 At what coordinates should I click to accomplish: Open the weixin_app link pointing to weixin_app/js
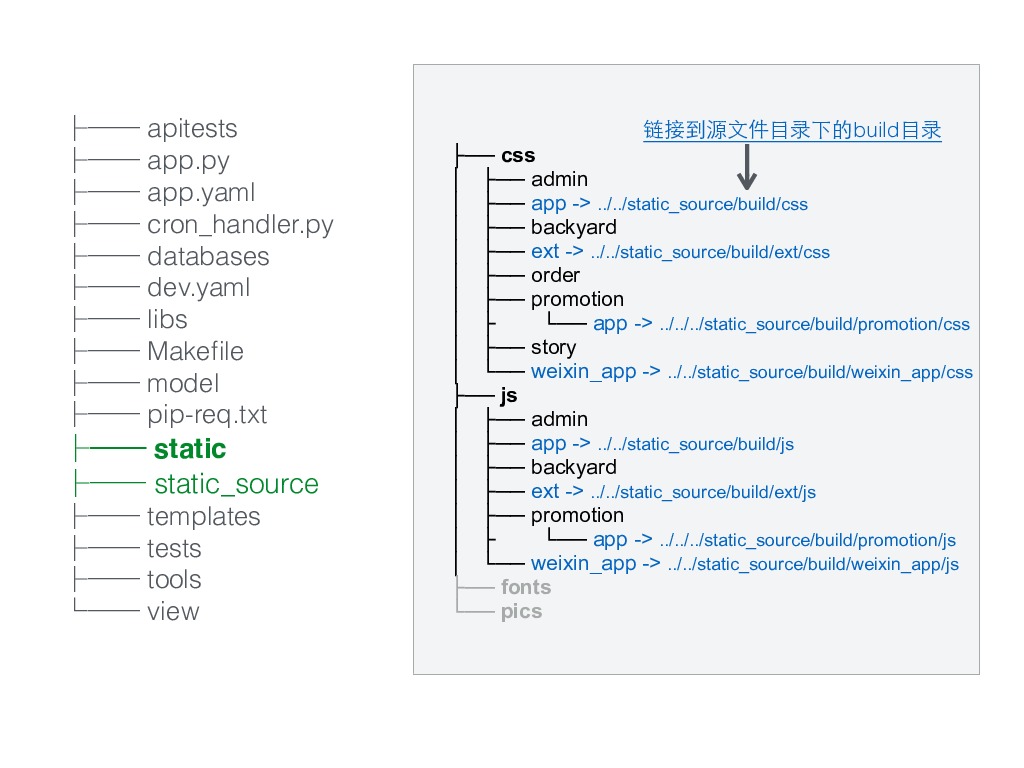(x=745, y=564)
